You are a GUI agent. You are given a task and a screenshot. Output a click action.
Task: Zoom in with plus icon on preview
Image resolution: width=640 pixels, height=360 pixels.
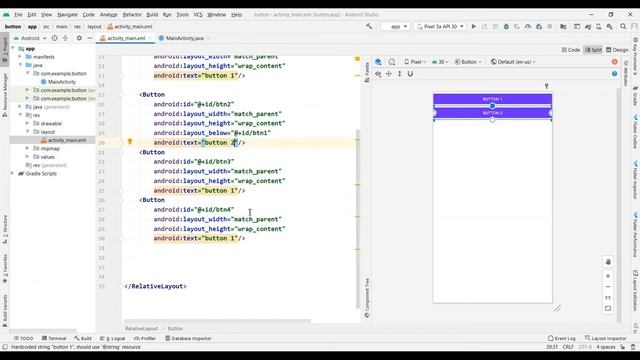pyautogui.click(x=608, y=276)
